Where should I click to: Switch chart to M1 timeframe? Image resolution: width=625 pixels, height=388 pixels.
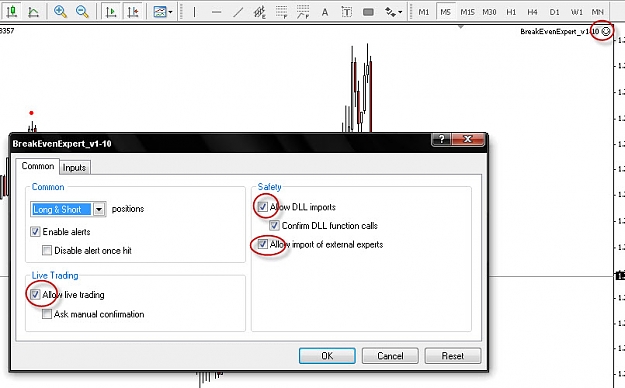point(424,12)
